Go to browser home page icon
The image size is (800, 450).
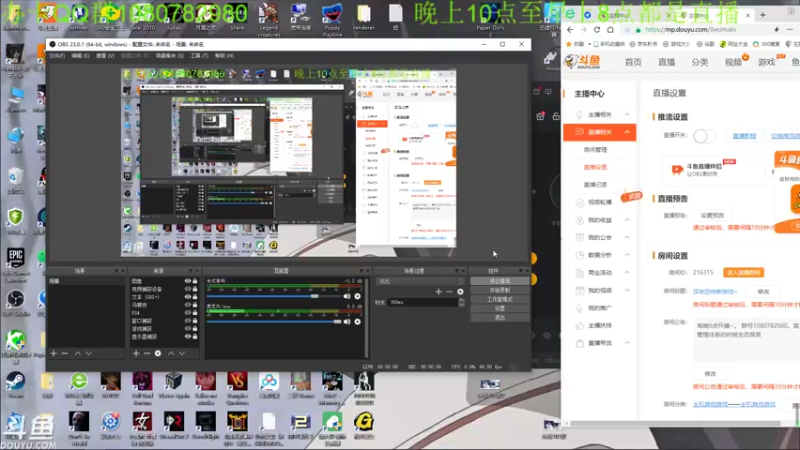(x=610, y=30)
